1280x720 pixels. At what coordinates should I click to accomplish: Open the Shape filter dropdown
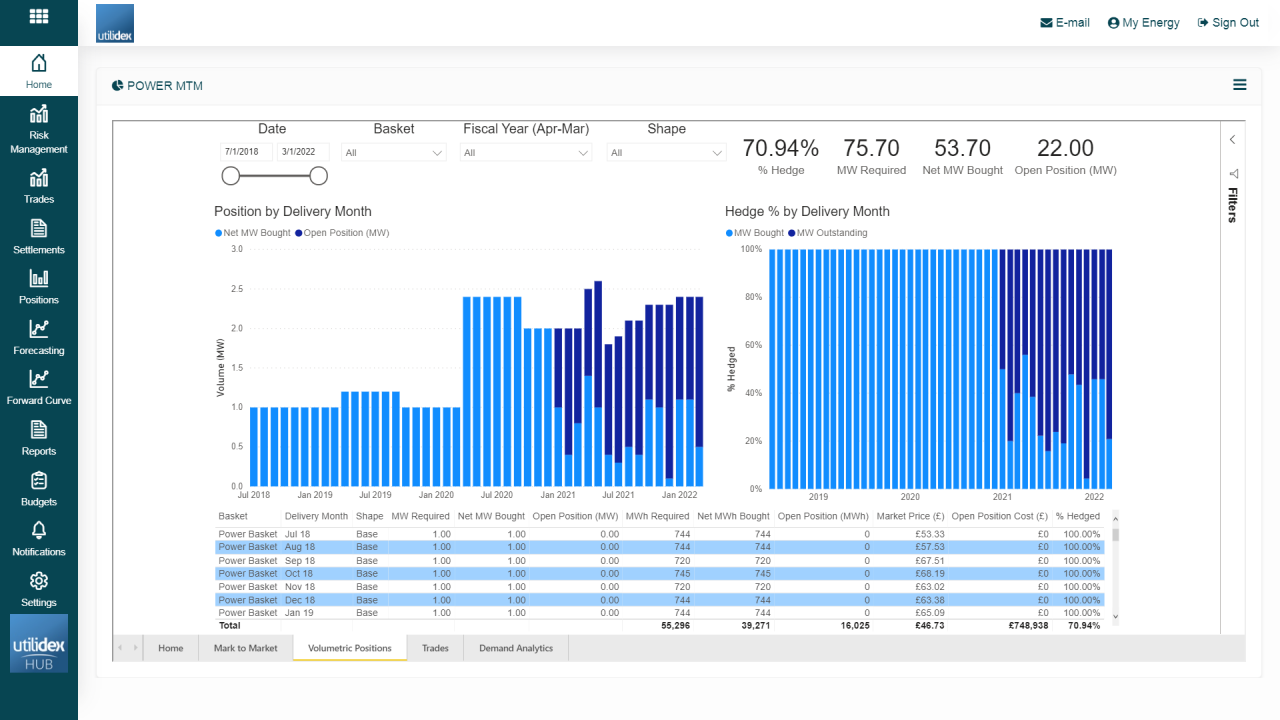(666, 152)
